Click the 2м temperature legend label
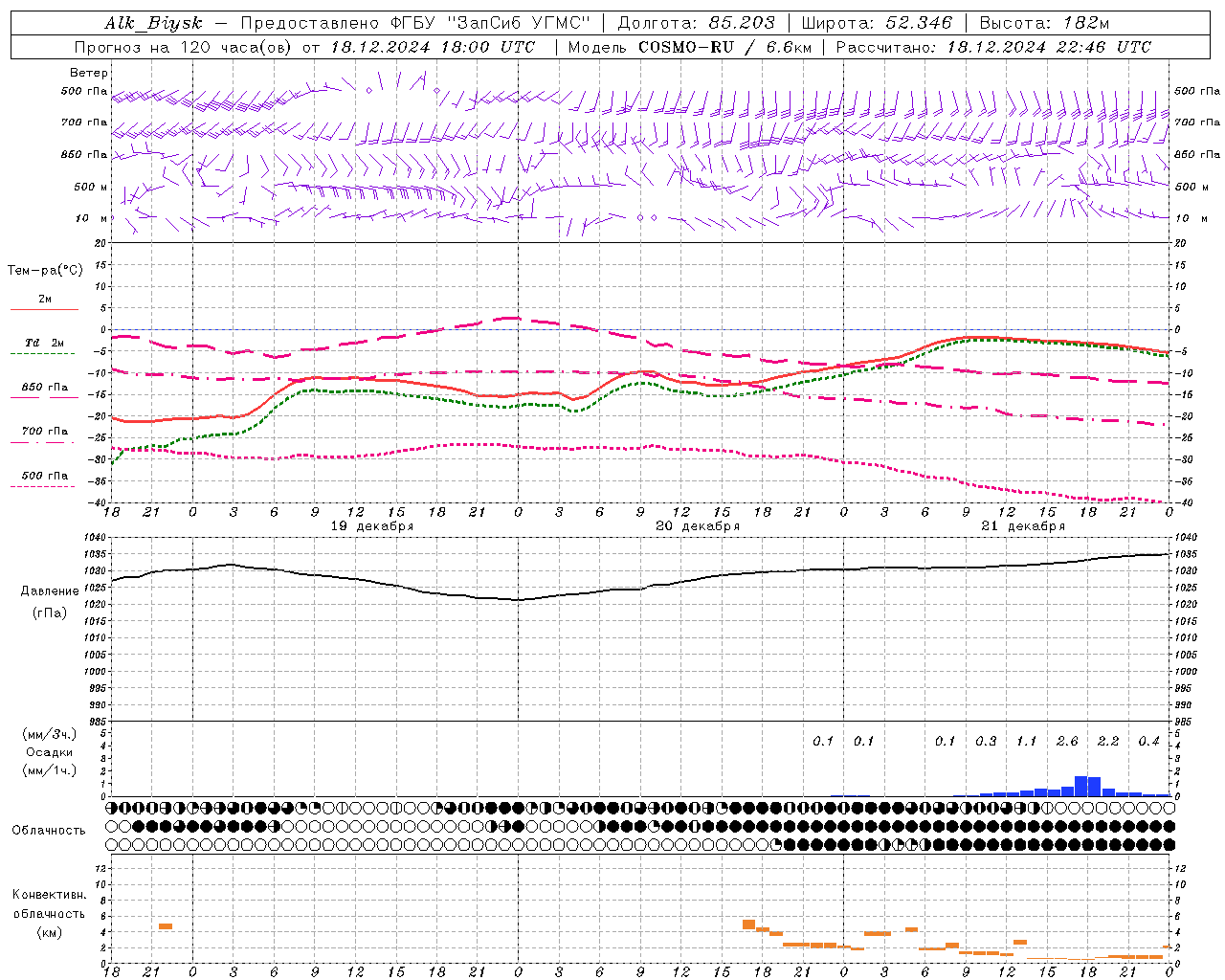1225x980 pixels. [45, 300]
